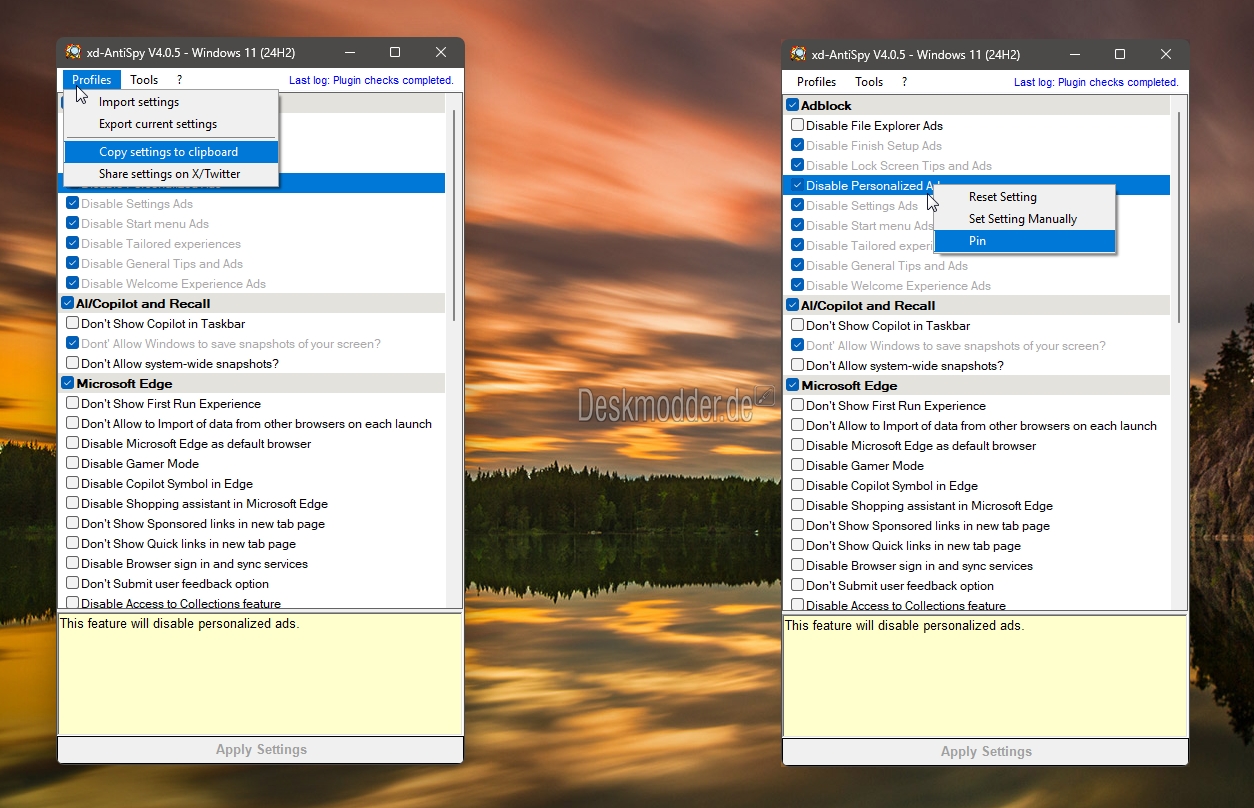Check Don't Submit user feedback option, left window
The height and width of the screenshot is (808, 1254).
pos(72,584)
